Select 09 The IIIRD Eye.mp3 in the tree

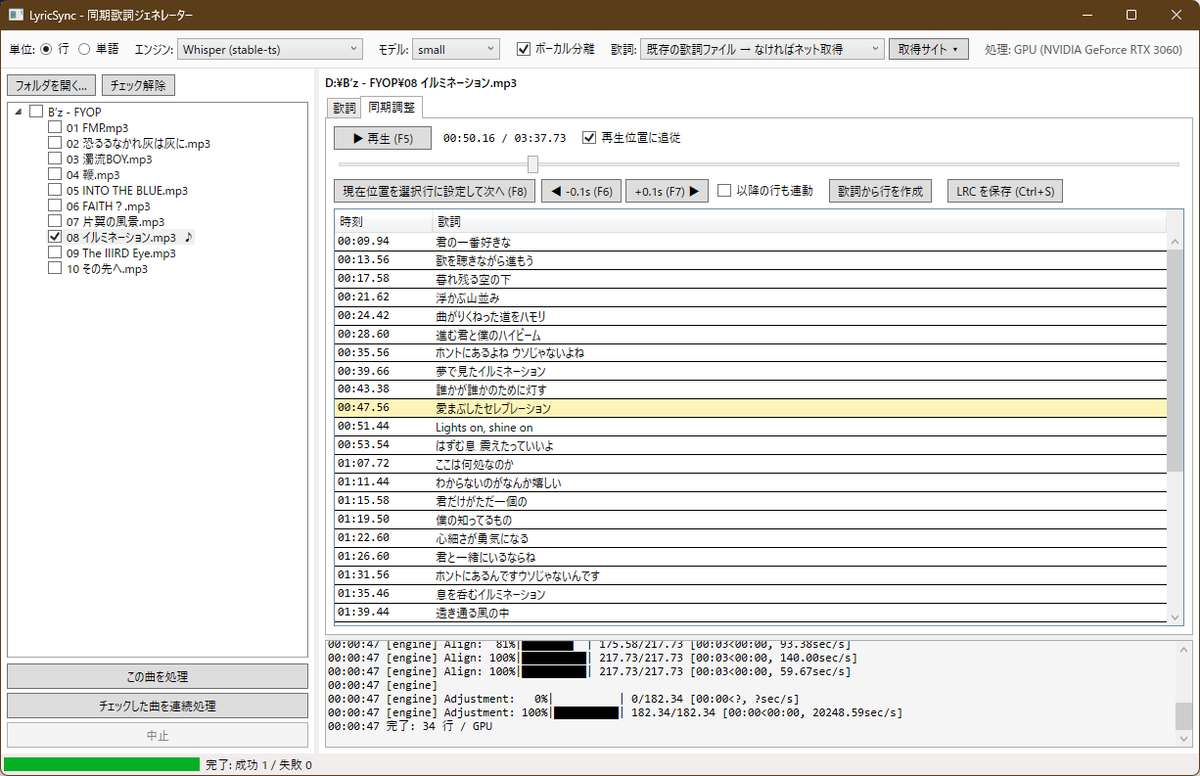point(121,253)
